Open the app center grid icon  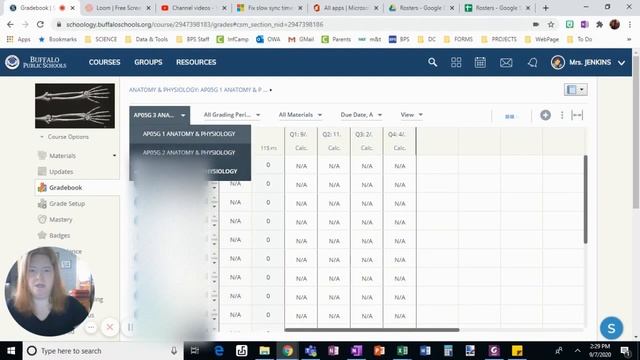(456, 62)
